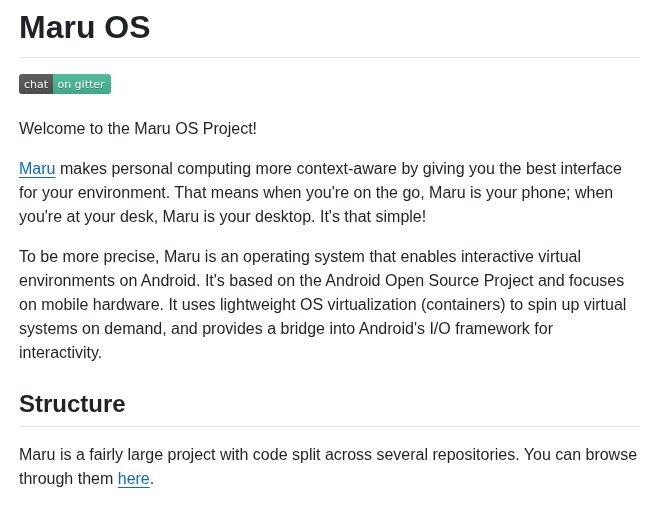Click the "Welcome to the Maru OS Project!" line
Screen dimensions: 657x506
point(138,128)
